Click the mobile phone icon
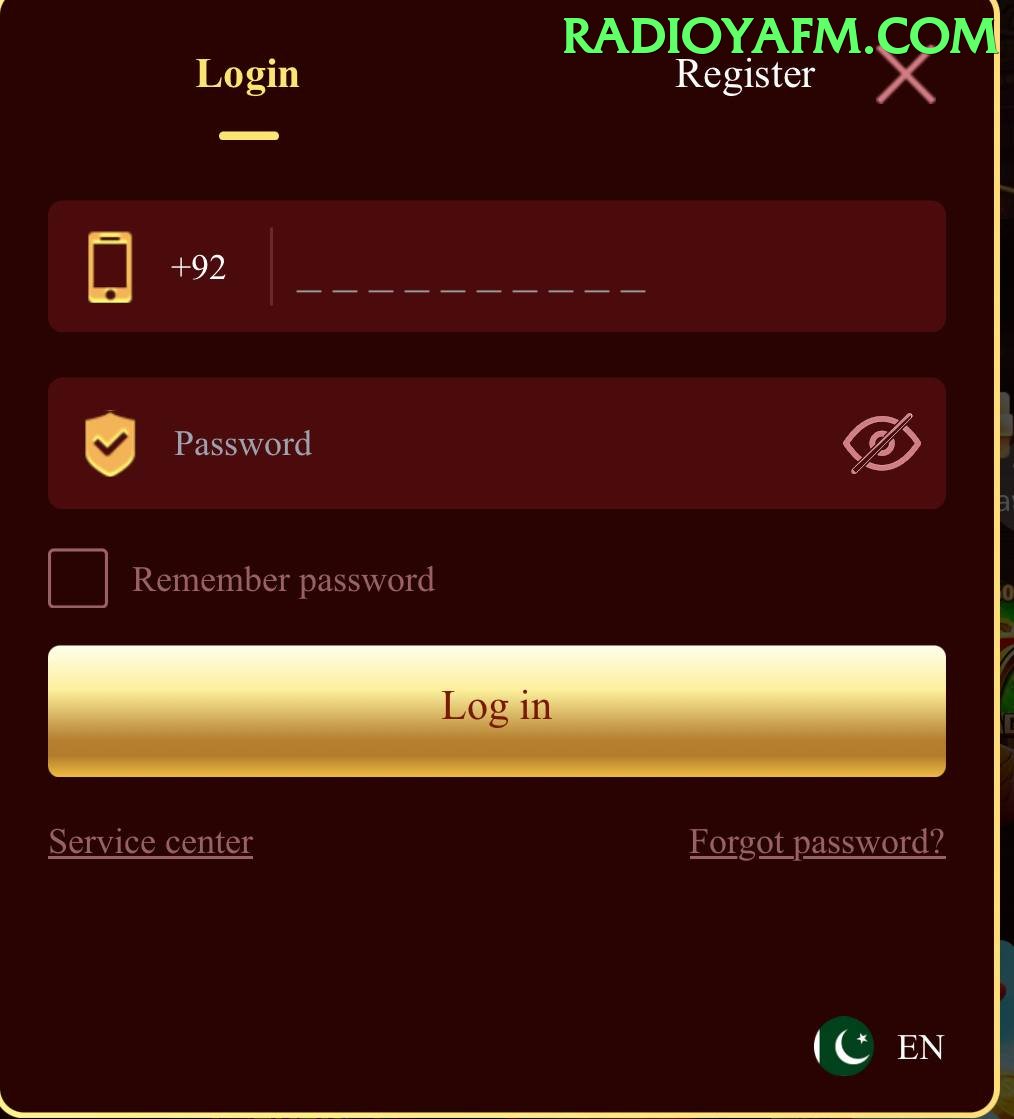 110,267
